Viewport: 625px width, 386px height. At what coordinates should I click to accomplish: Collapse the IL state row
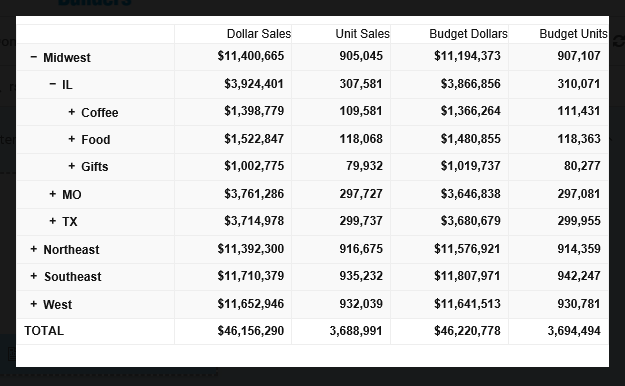point(53,84)
